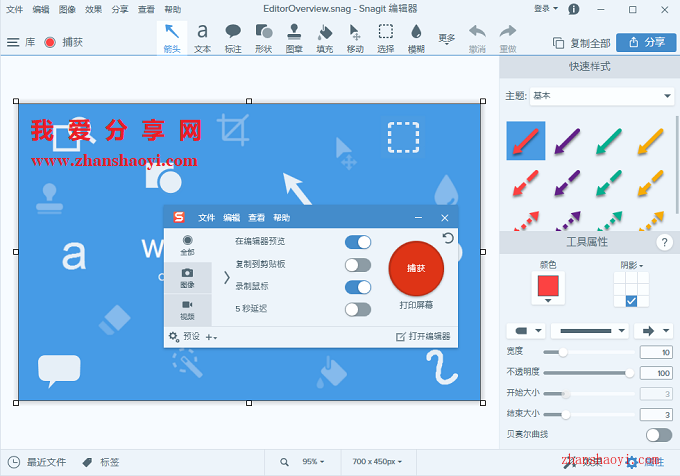Open the line start cap style dropdown
Screen dimensions: 680x476
(528, 331)
